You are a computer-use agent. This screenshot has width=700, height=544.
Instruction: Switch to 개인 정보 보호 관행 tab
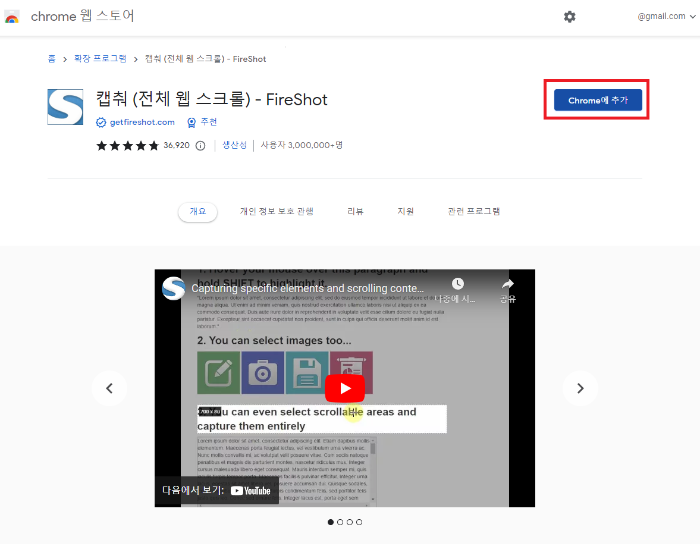[x=277, y=212]
